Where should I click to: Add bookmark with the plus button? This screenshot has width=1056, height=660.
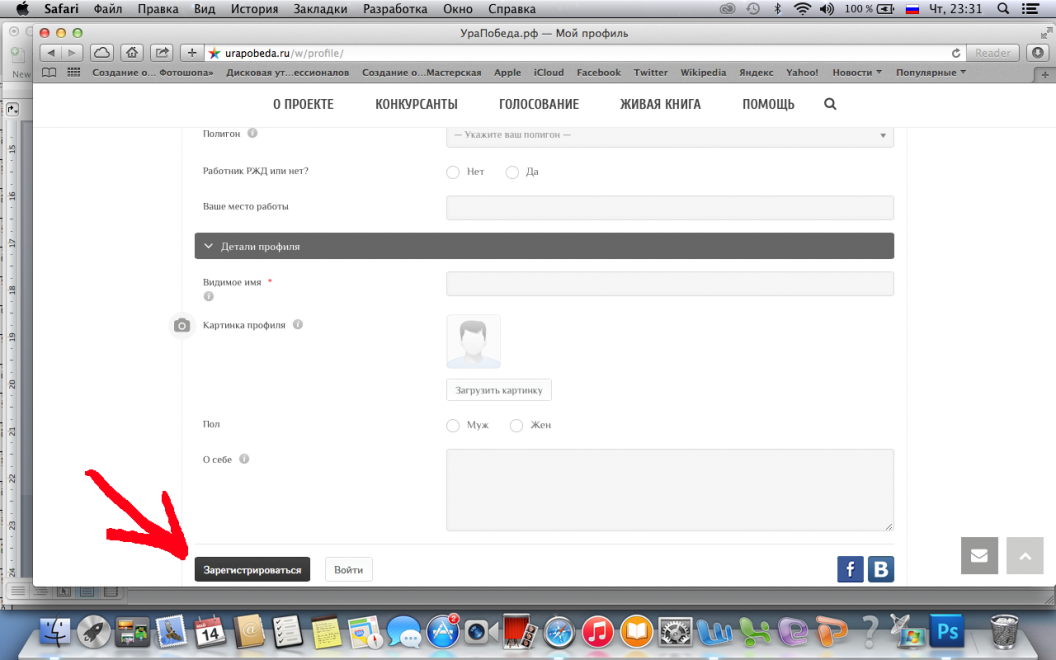[192, 53]
